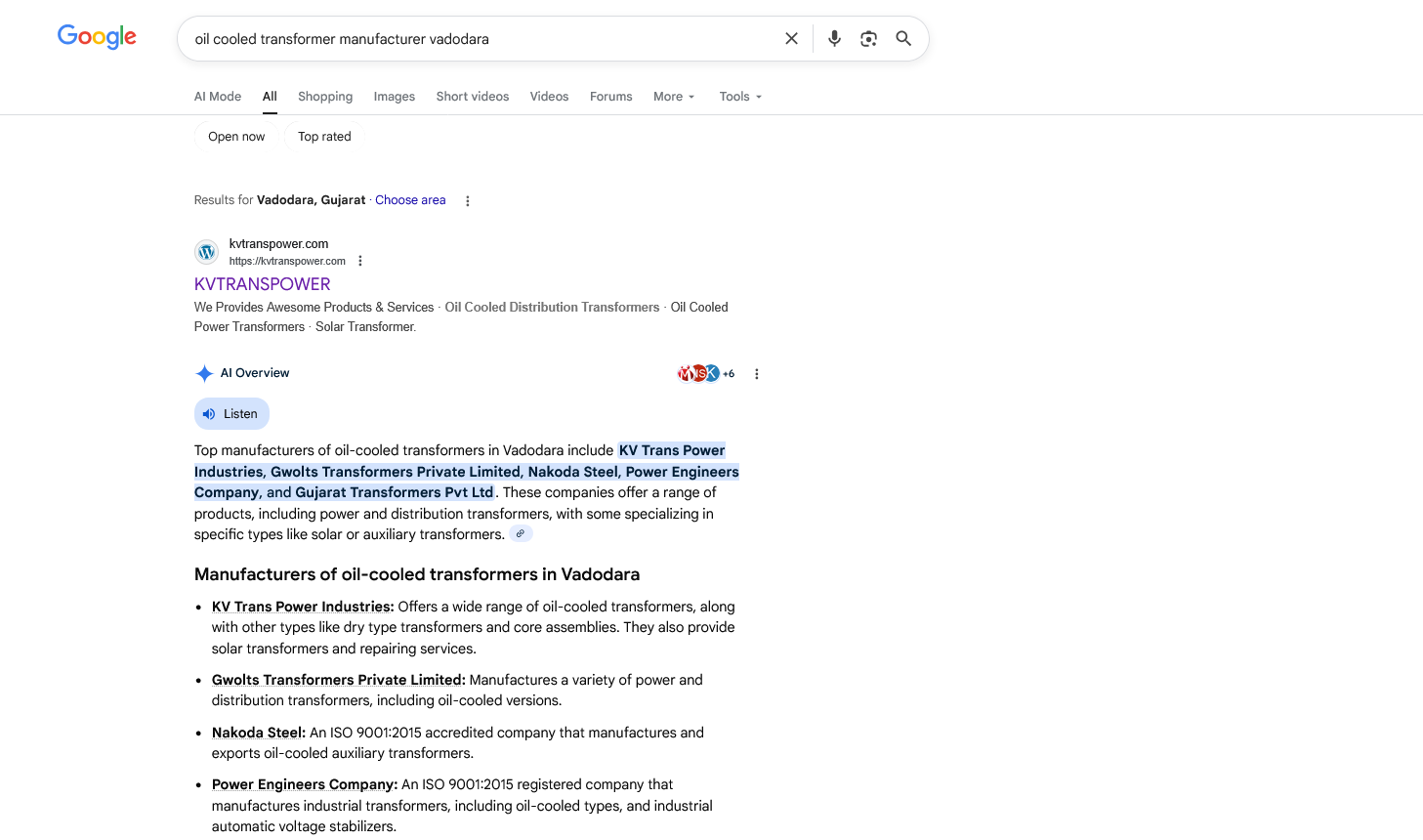Open AI Mode tab

pos(218,97)
